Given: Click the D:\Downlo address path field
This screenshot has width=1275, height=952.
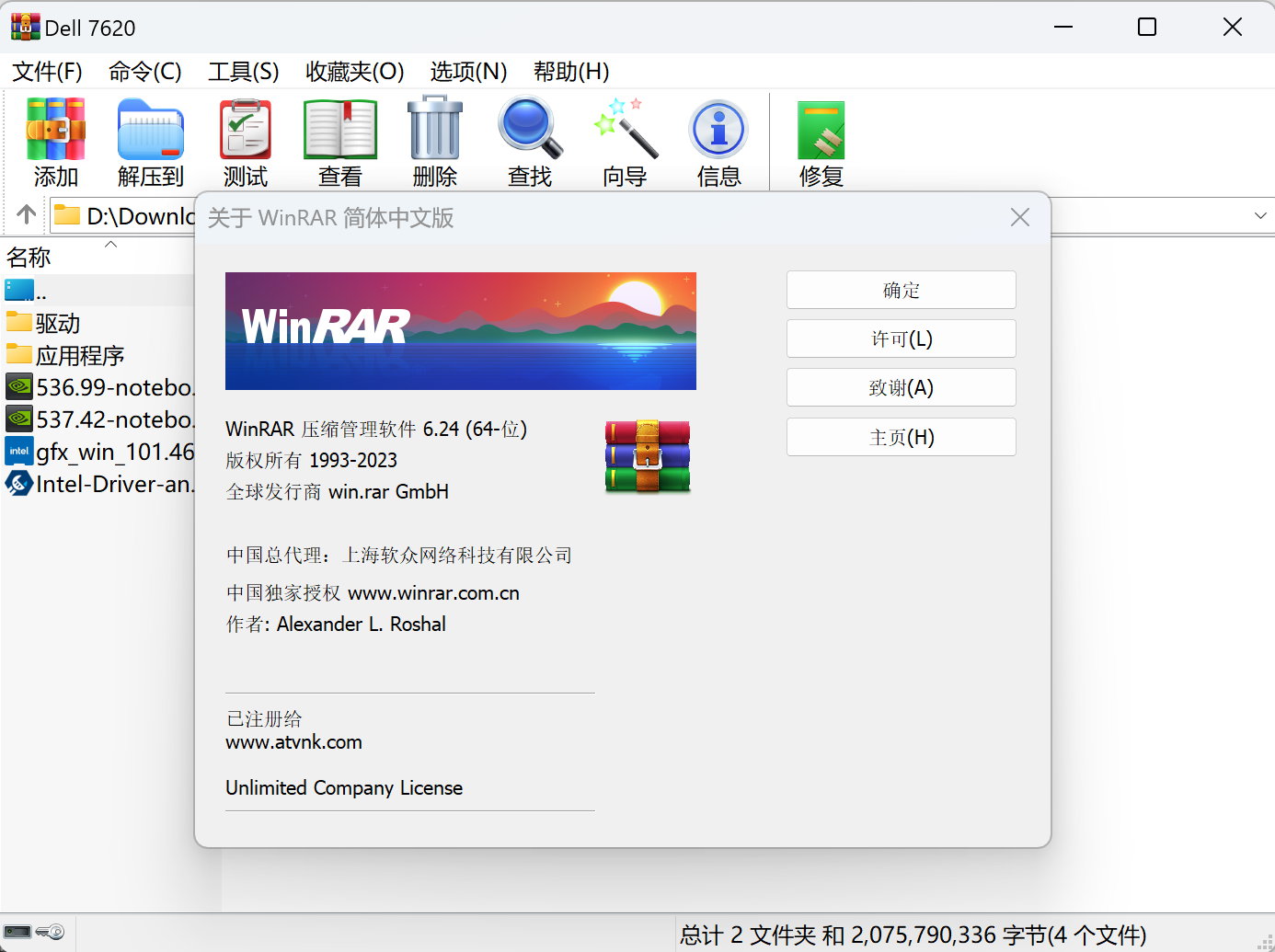Looking at the screenshot, I should [122, 216].
